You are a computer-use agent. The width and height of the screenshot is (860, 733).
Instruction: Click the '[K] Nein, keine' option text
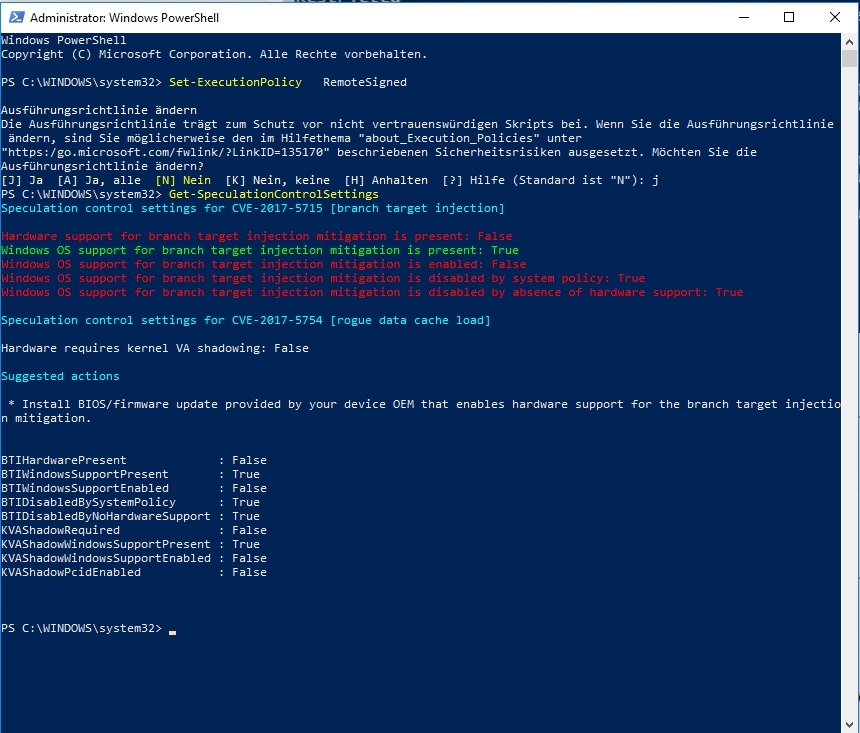[278, 181]
